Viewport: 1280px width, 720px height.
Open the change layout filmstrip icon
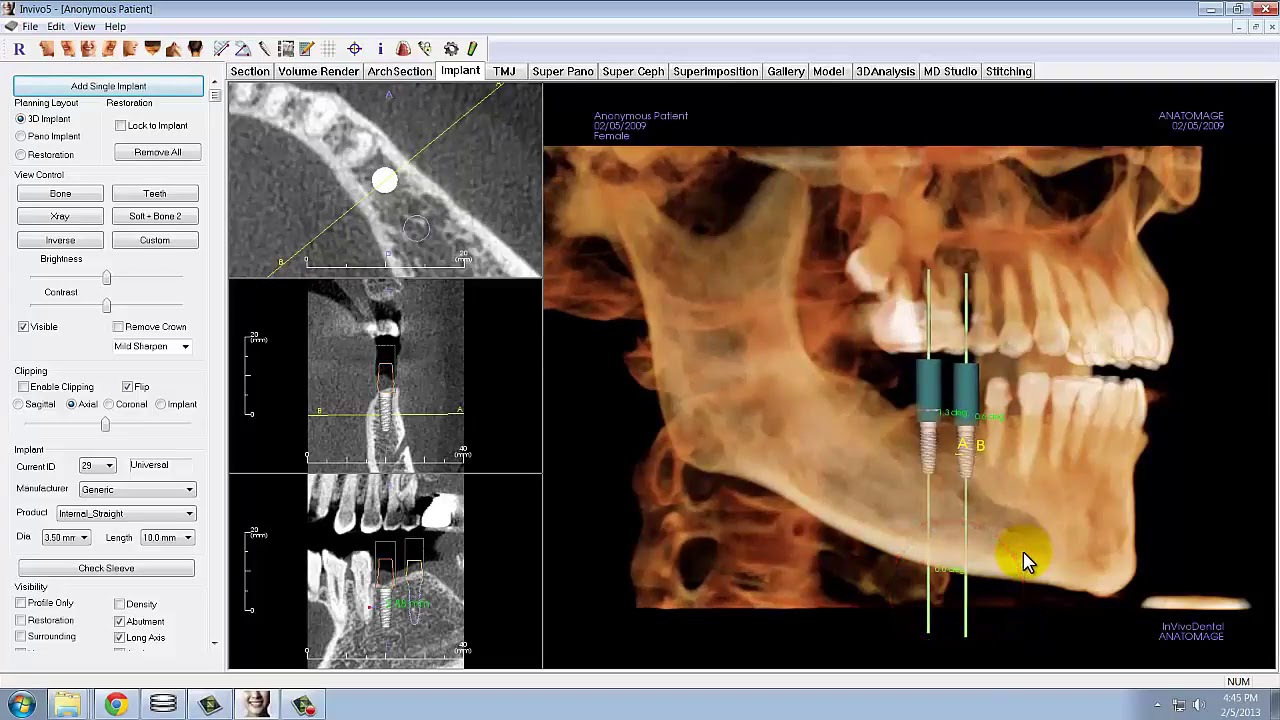tap(286, 48)
